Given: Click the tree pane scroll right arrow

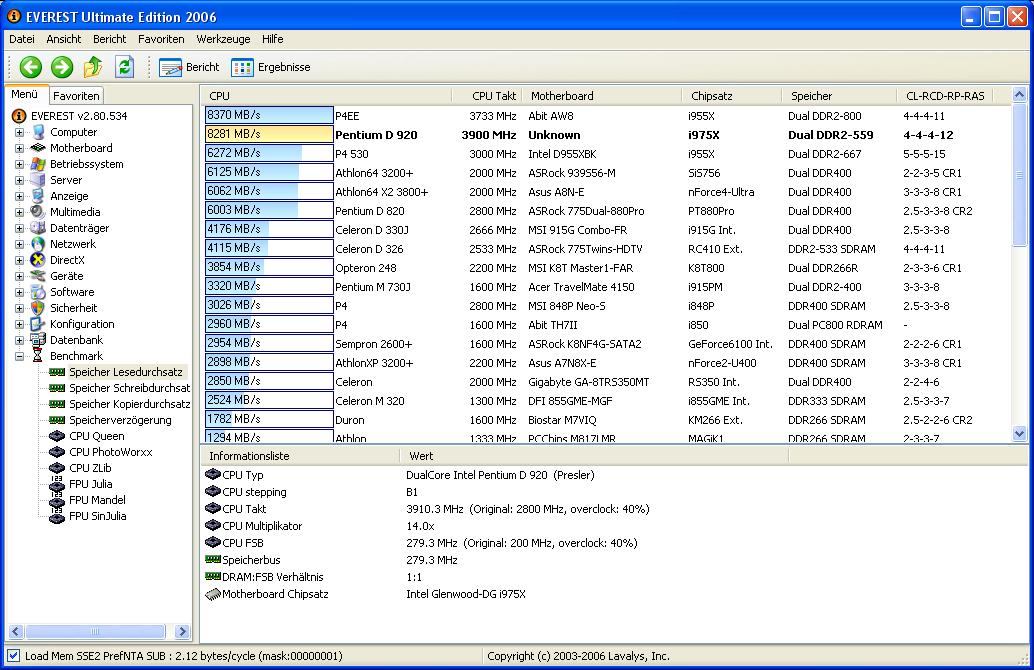Looking at the screenshot, I should tap(183, 632).
